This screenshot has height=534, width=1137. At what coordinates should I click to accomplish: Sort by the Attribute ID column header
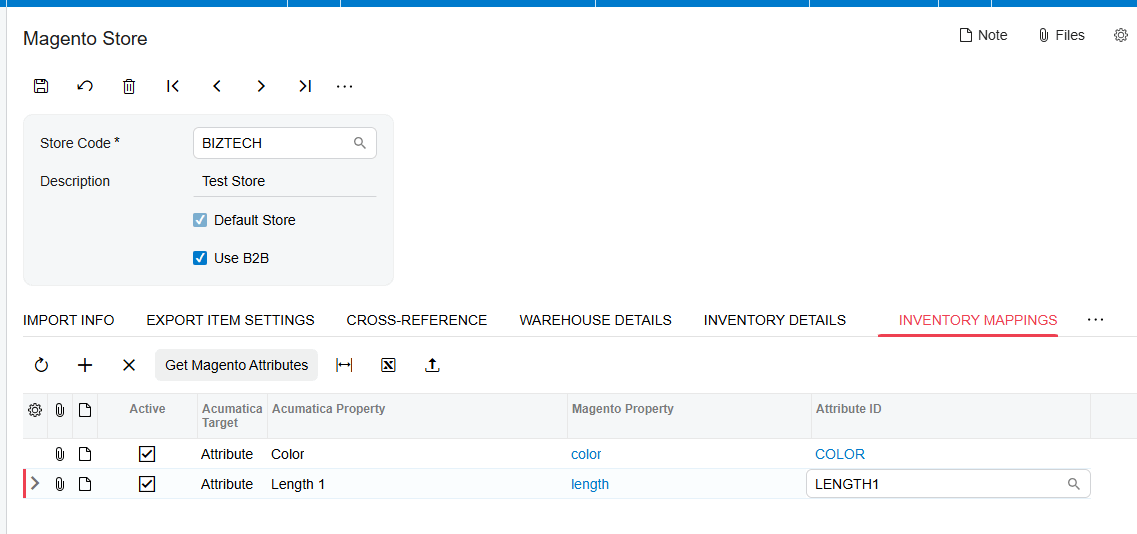tap(951, 409)
